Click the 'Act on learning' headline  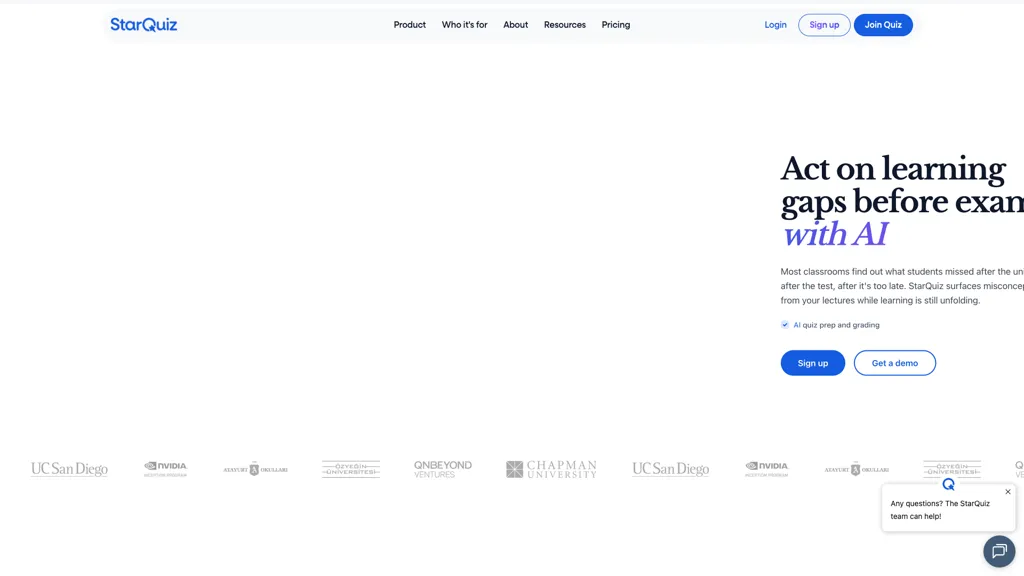[x=893, y=168]
